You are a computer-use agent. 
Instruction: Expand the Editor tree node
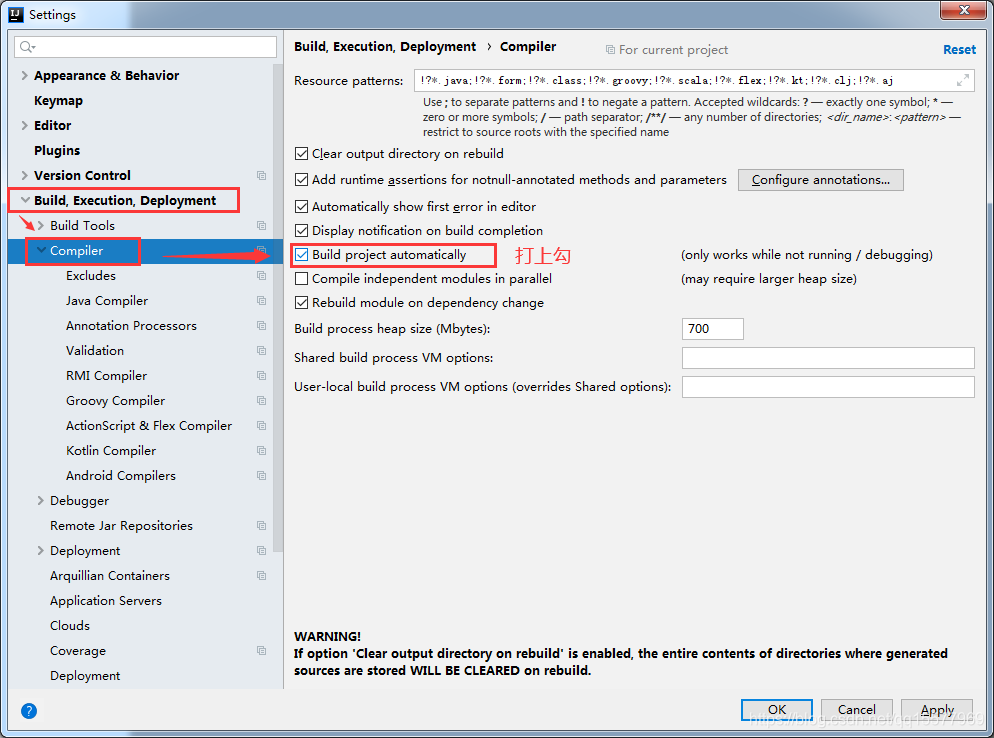pos(22,125)
